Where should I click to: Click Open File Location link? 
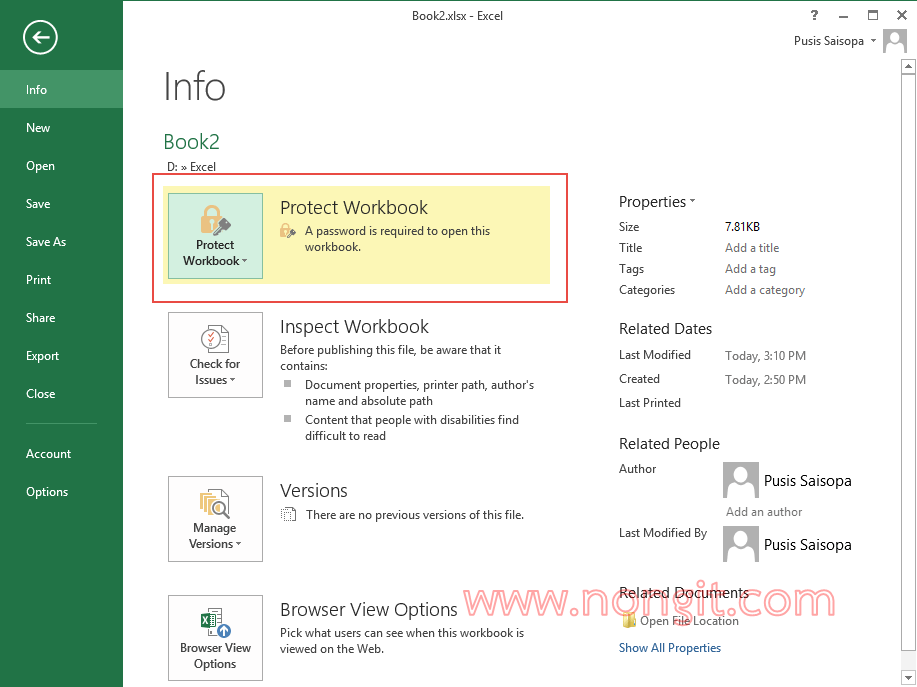688,621
